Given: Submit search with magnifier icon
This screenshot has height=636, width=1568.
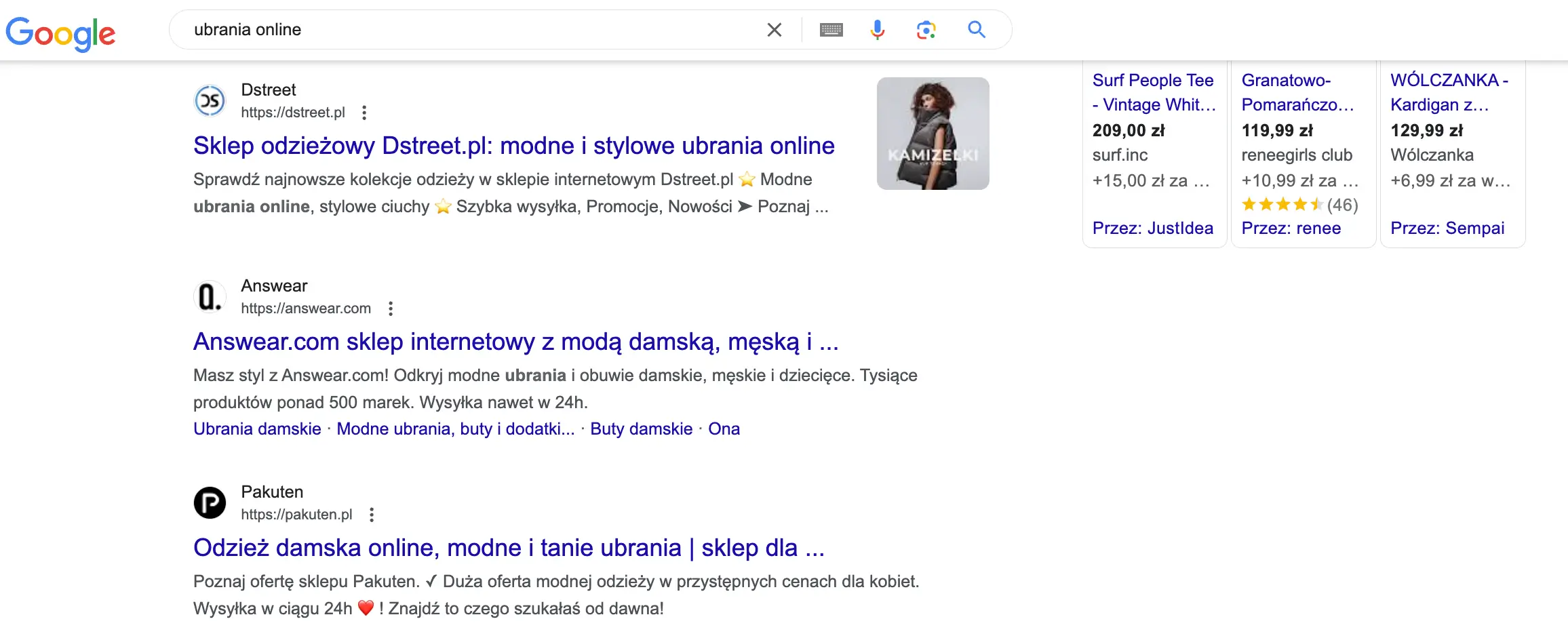Looking at the screenshot, I should coord(977,29).
